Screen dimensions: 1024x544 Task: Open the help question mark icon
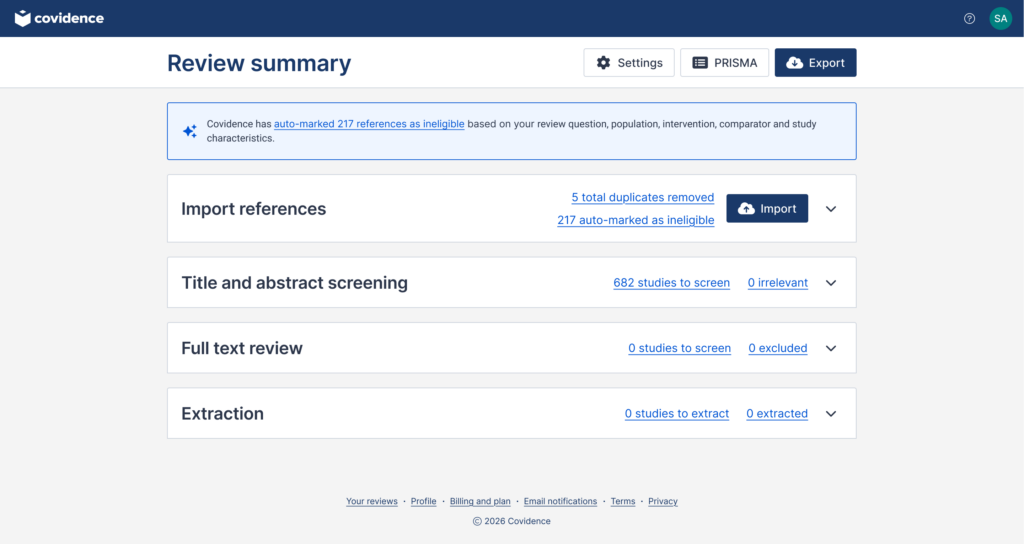[969, 18]
